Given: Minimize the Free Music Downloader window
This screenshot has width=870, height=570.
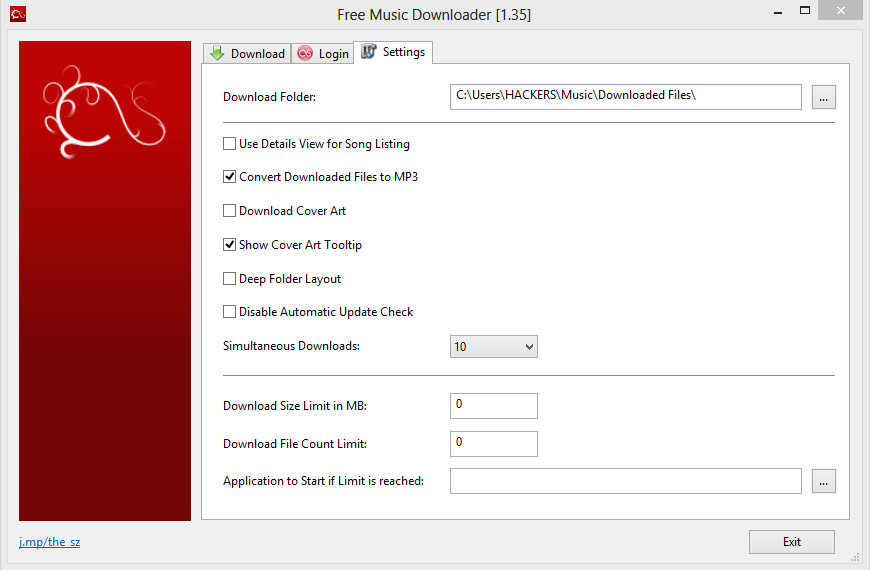Looking at the screenshot, I should 778,11.
